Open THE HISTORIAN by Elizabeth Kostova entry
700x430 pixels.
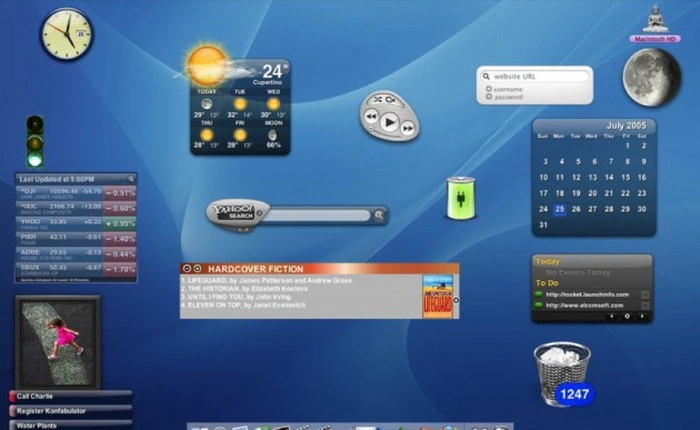click(x=244, y=288)
